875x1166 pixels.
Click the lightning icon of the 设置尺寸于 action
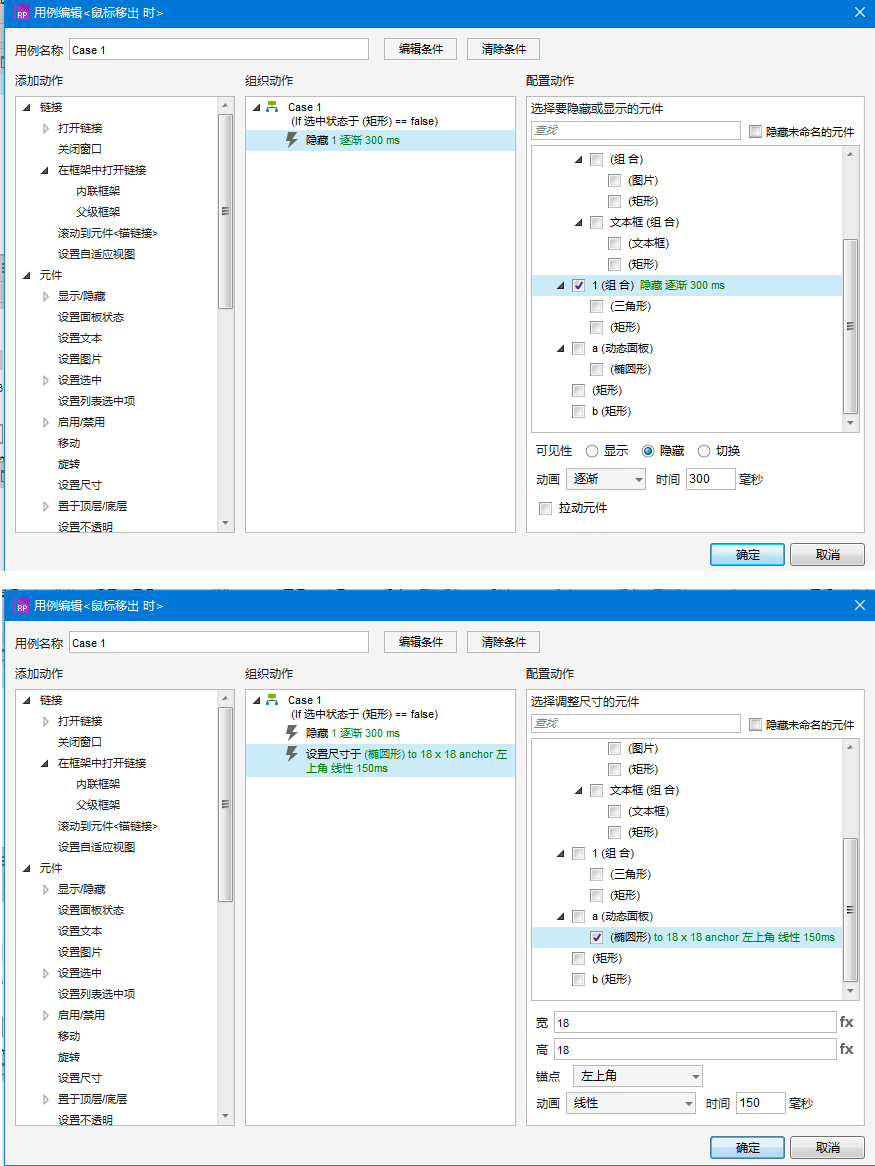[292, 754]
